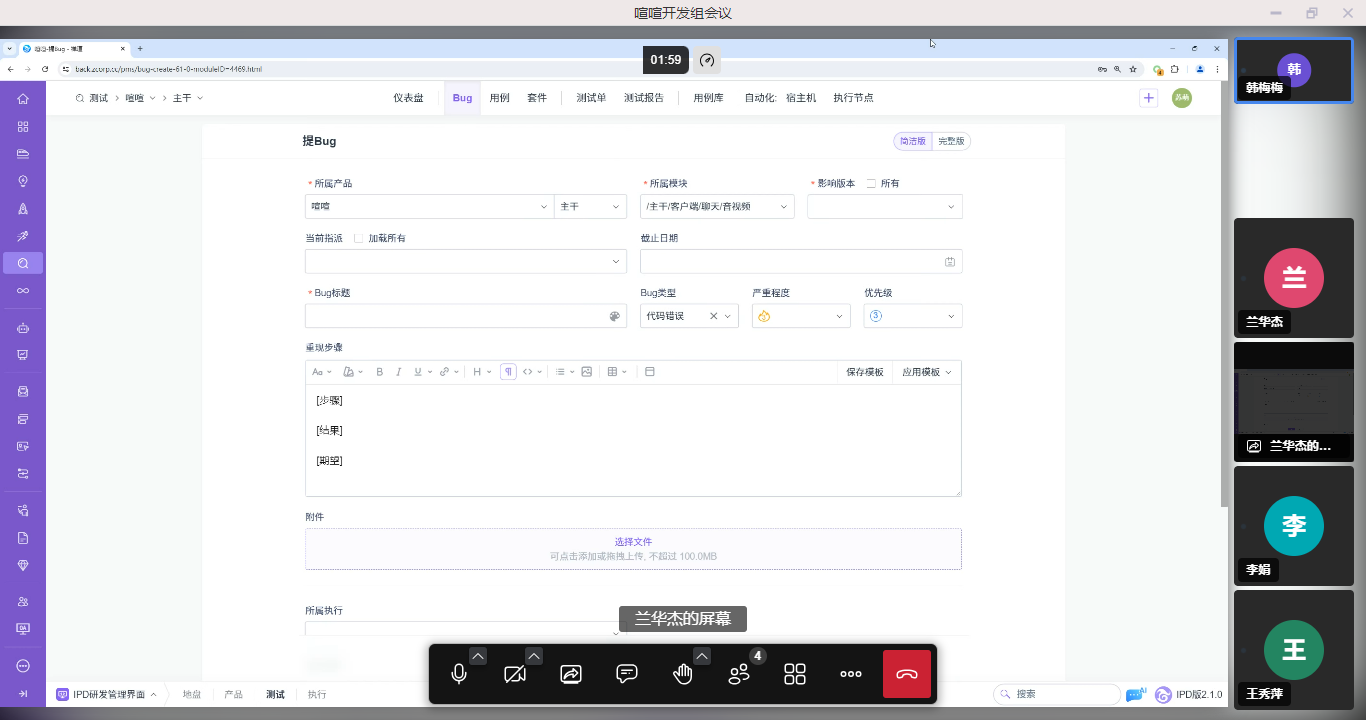Turn on camera in meeting toolbar
Image resolution: width=1366 pixels, height=720 pixels.
515,674
